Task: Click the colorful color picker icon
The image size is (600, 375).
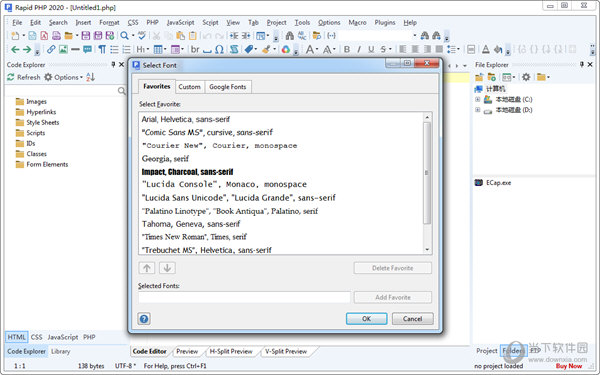Action: pyautogui.click(x=285, y=49)
